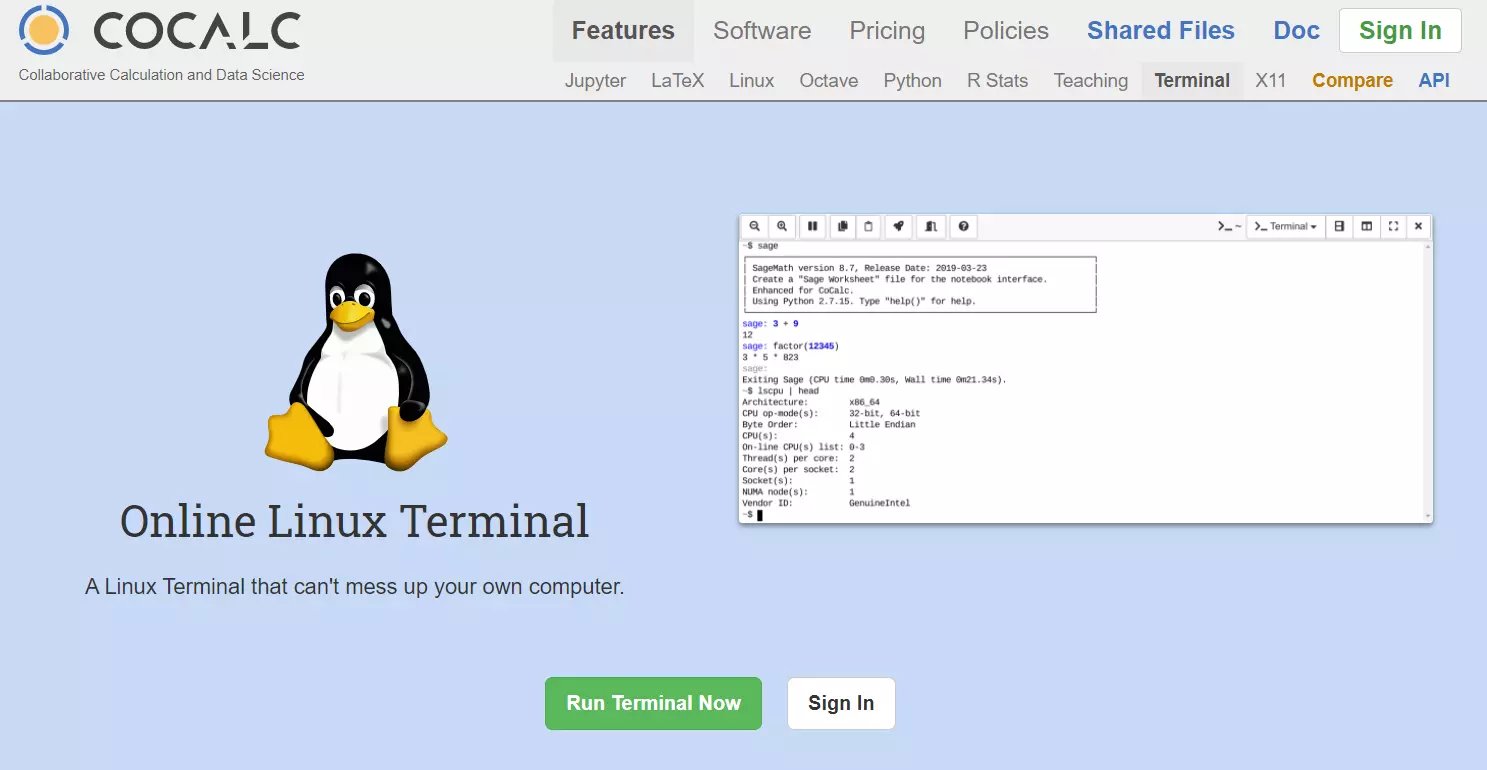1487x770 pixels.
Task: Click the terminal prompt tilde path indicator
Action: pos(1229,227)
